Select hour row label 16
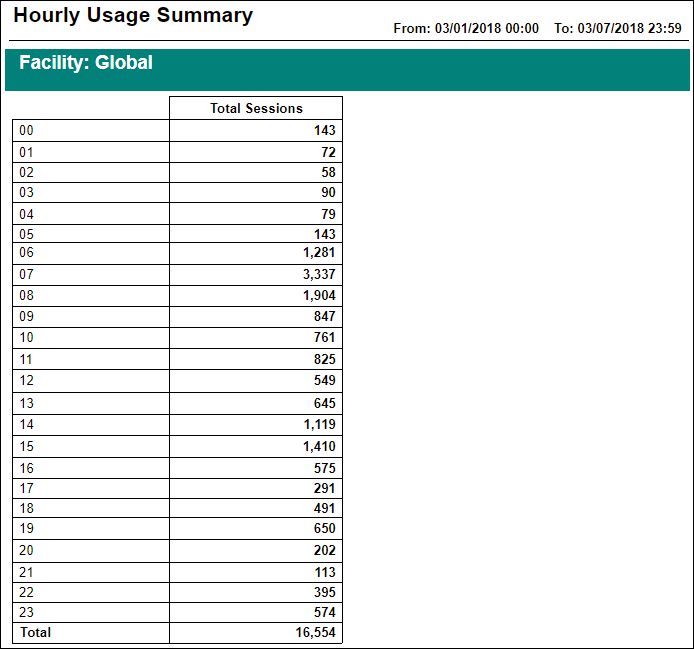694x649 pixels. [x=27, y=468]
